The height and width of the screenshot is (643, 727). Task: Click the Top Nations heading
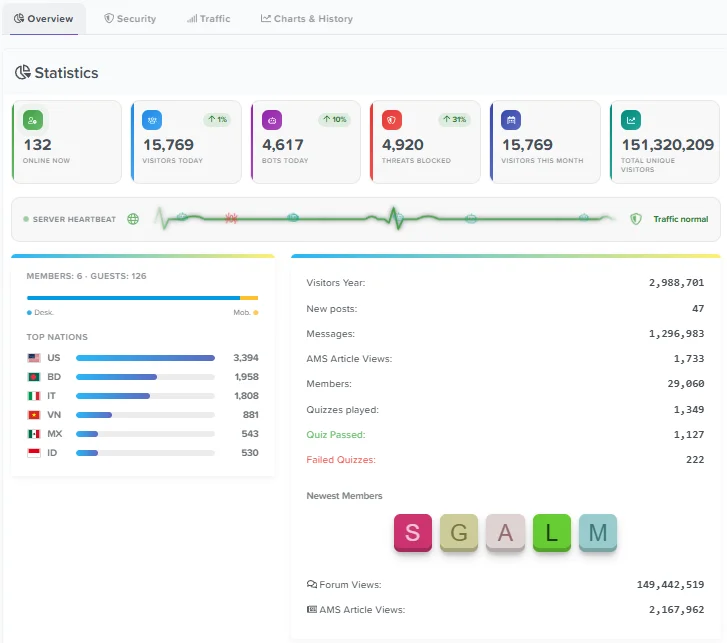[x=57, y=337]
